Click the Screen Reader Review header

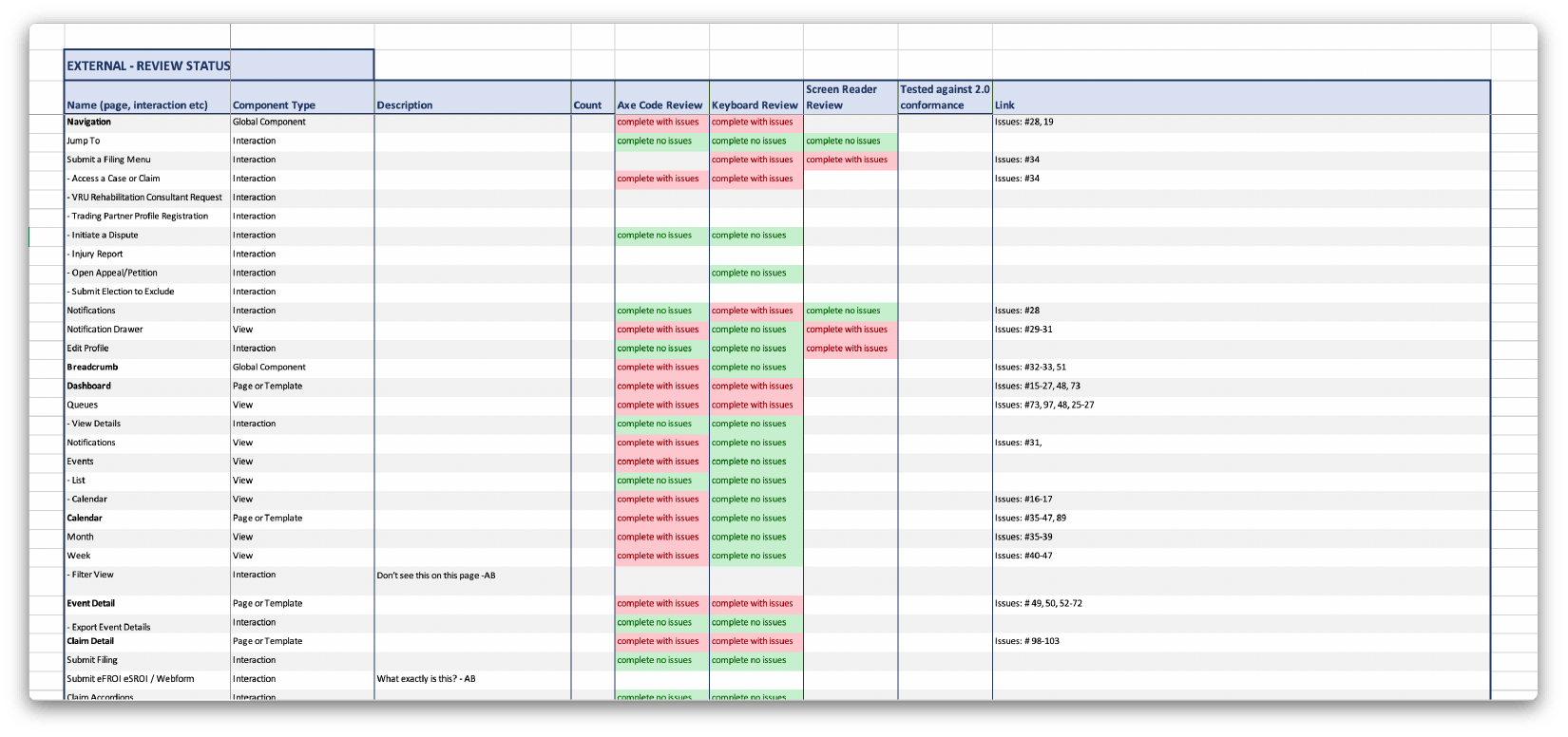(851, 98)
